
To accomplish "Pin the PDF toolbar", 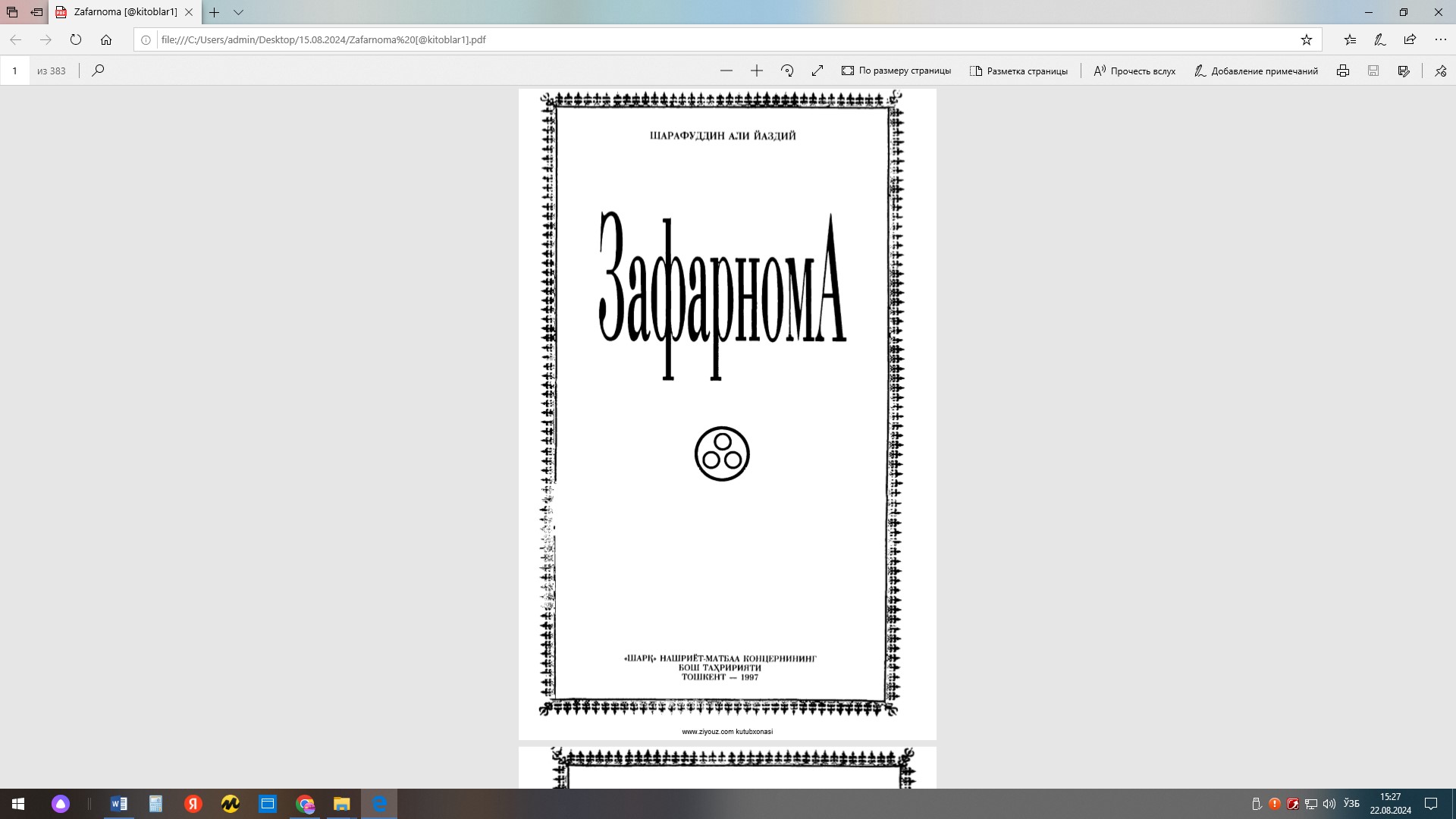I will (x=1441, y=71).
